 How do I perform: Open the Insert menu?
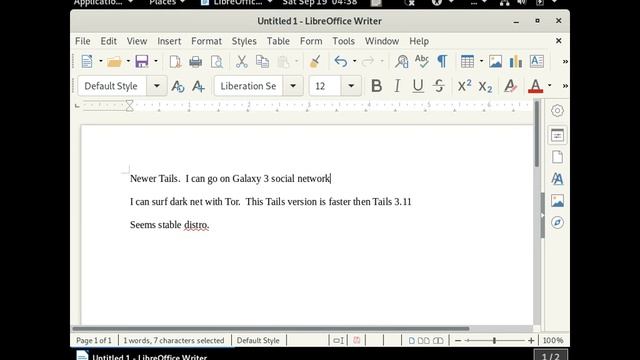(x=169, y=41)
